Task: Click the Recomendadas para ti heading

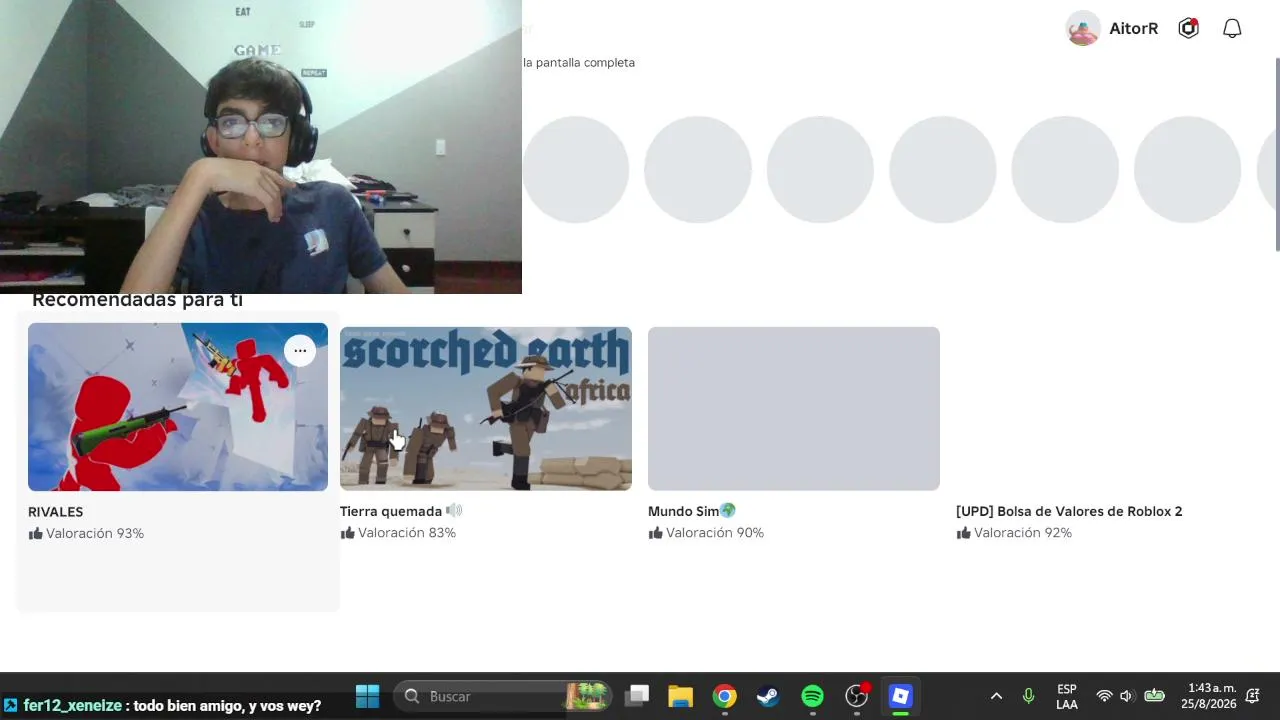Action: coord(138,300)
